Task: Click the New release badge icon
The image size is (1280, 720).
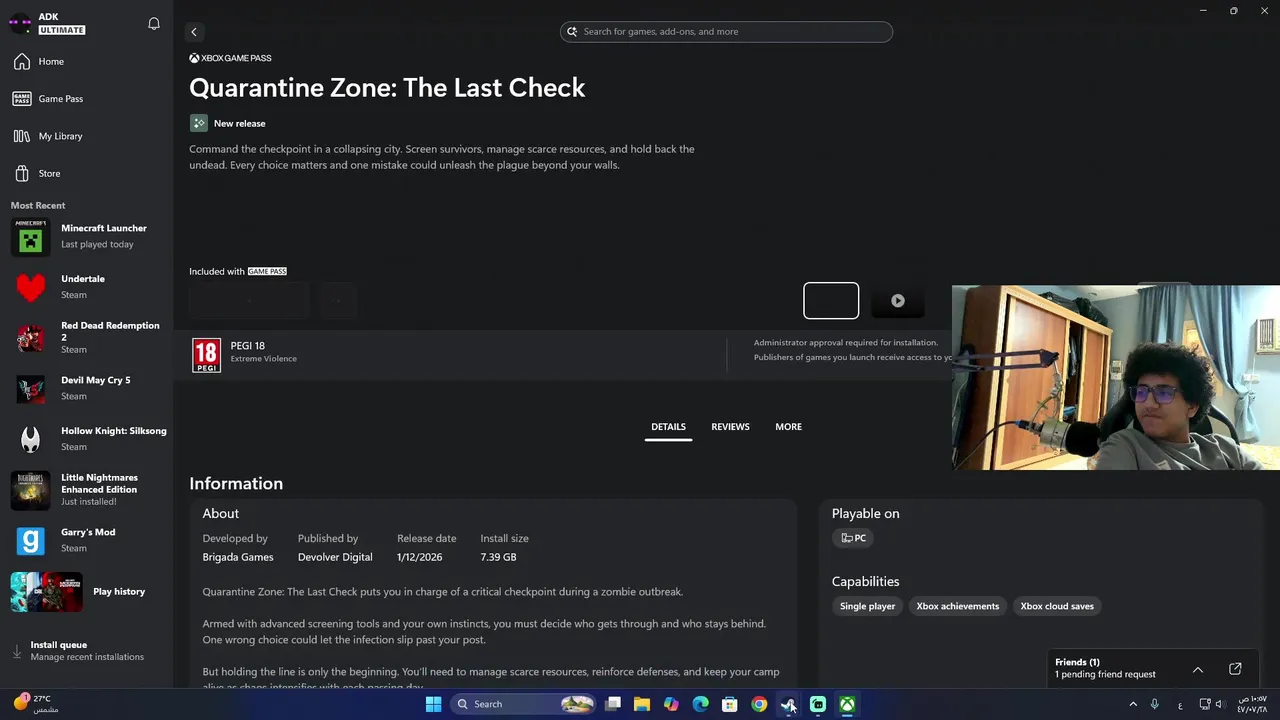Action: [199, 123]
